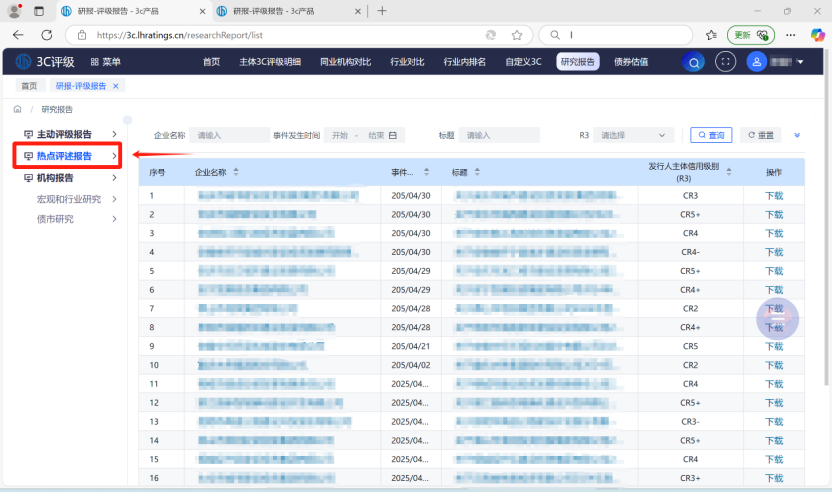This screenshot has height=492, width=832.
Task: Open the browser favorites list icon
Action: click(712, 35)
